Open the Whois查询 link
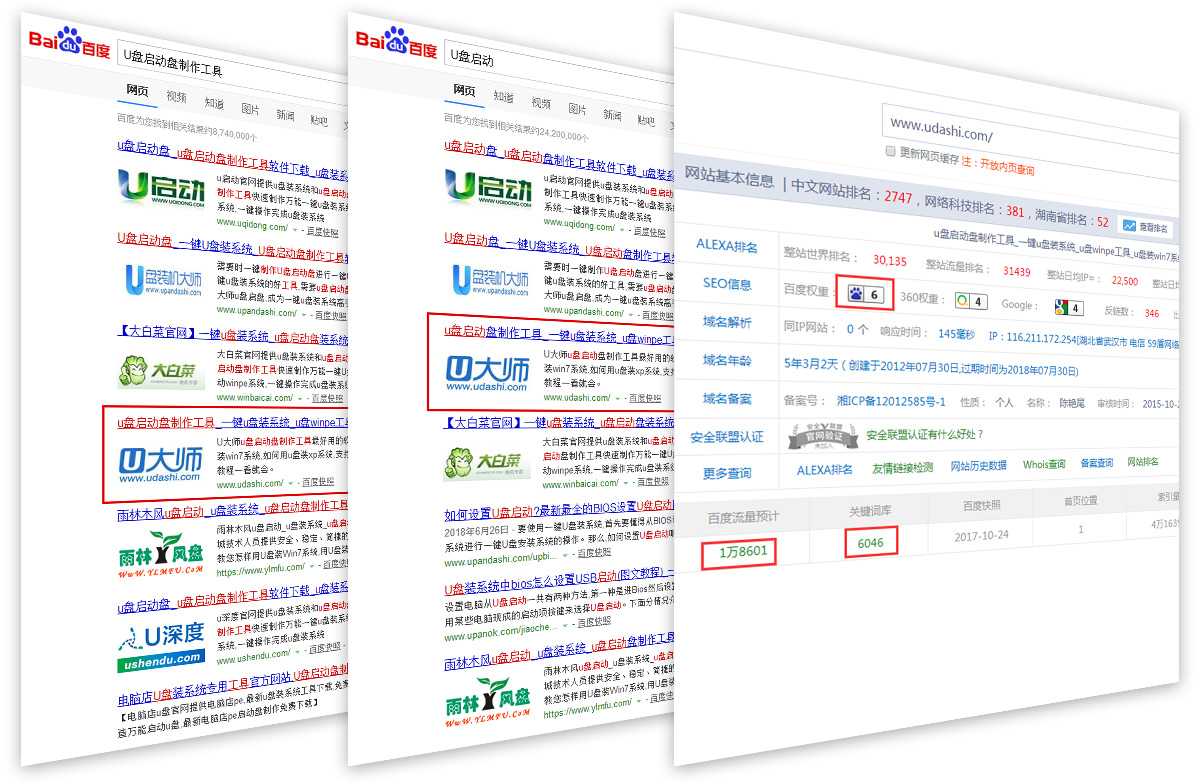The image size is (1200, 784). (x=1043, y=464)
